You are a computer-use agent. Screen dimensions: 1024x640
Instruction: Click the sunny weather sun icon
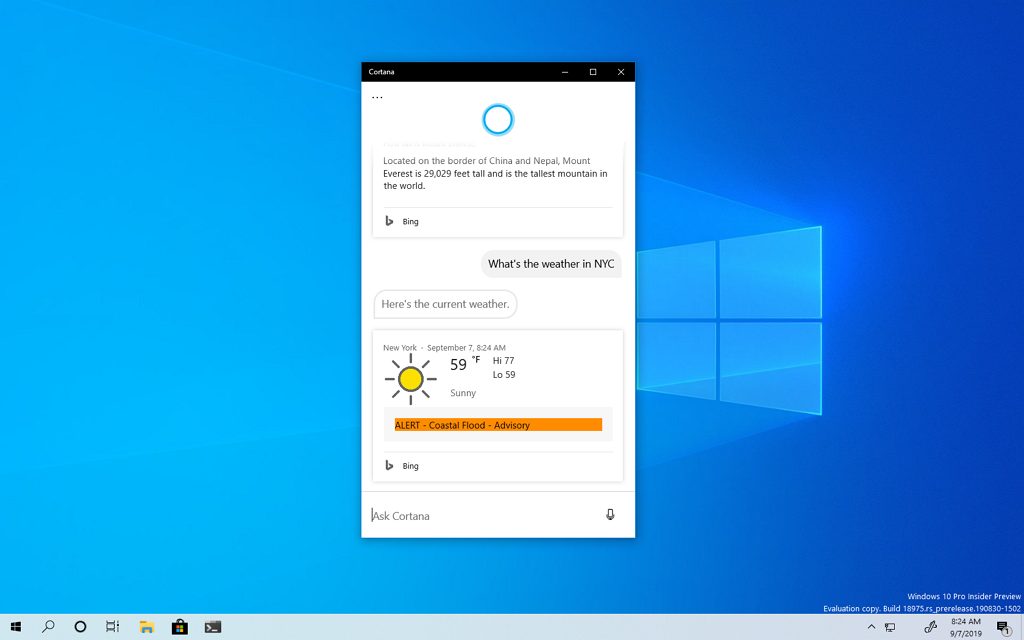(411, 378)
